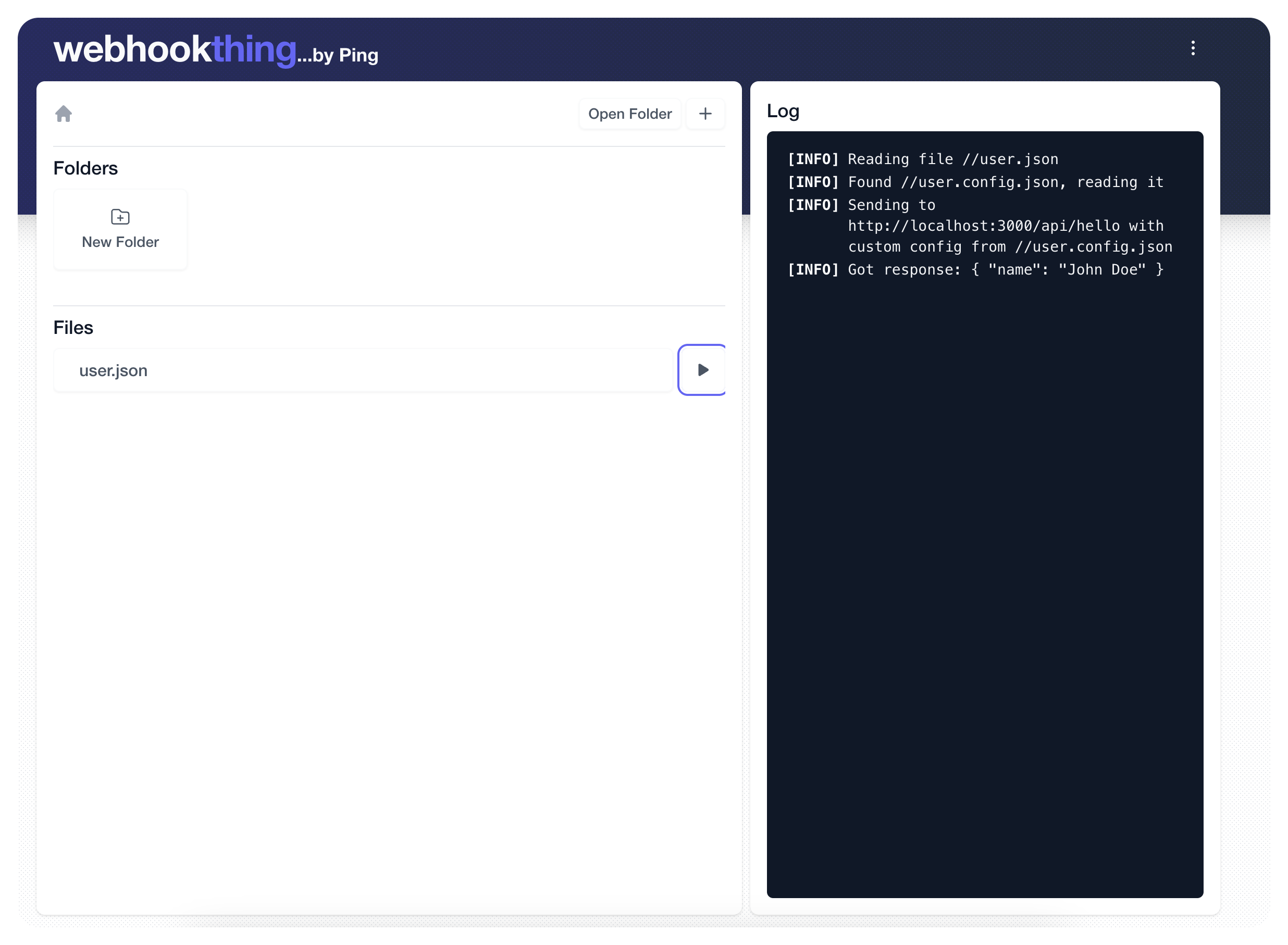This screenshot has height=945, width=1288.
Task: Click the Files heading
Action: 73,328
